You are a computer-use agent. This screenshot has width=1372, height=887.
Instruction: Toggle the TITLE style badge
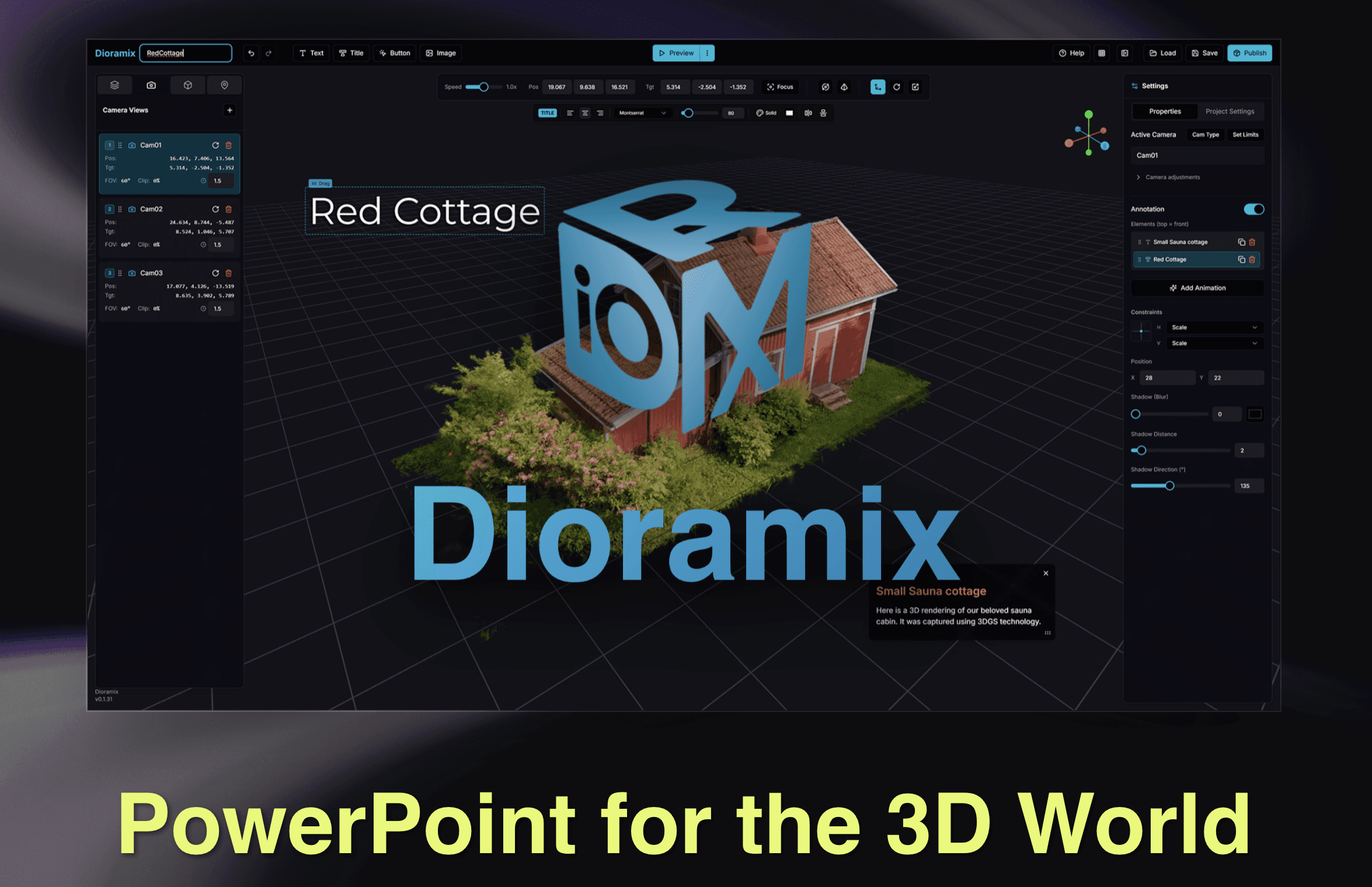tap(547, 113)
